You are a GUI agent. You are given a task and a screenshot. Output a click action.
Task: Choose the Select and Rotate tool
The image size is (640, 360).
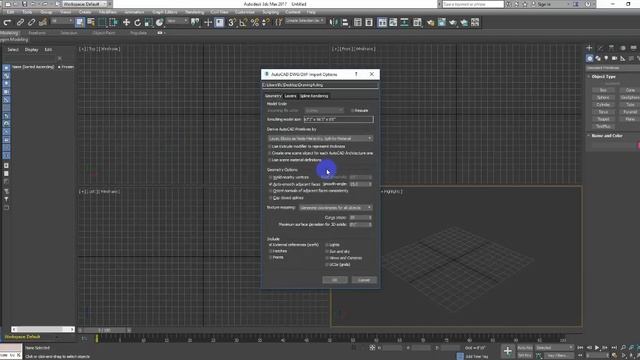click(138, 22)
